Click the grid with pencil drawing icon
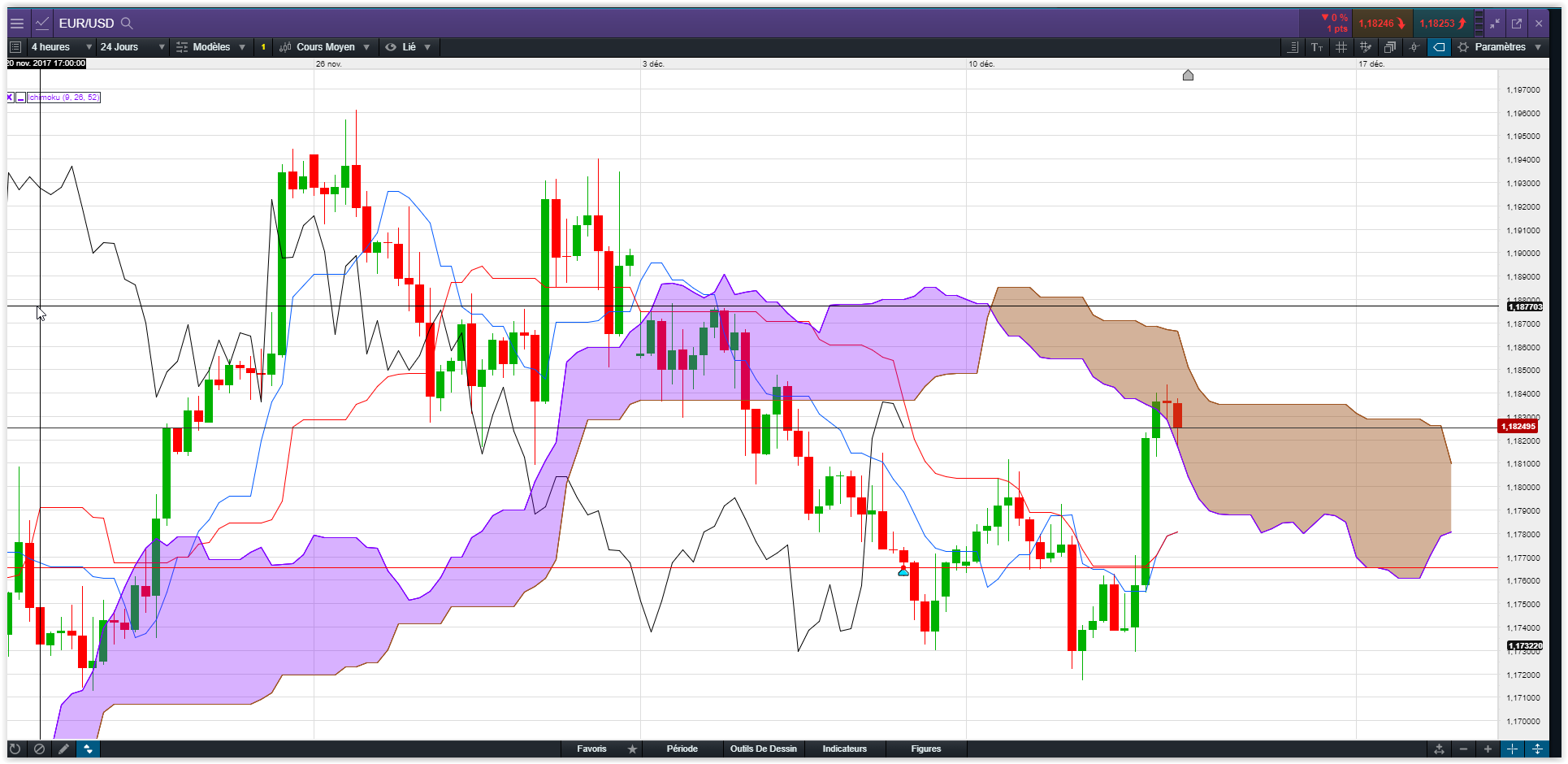This screenshot has width=1568, height=764. 1366,47
